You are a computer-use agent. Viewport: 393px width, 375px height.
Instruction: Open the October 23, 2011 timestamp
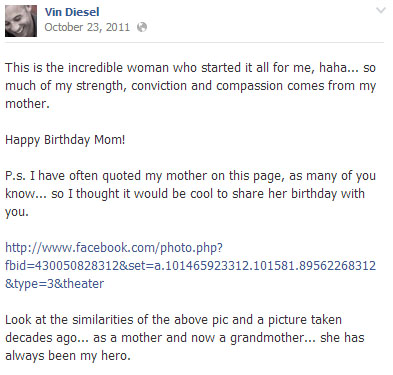pos(87,27)
